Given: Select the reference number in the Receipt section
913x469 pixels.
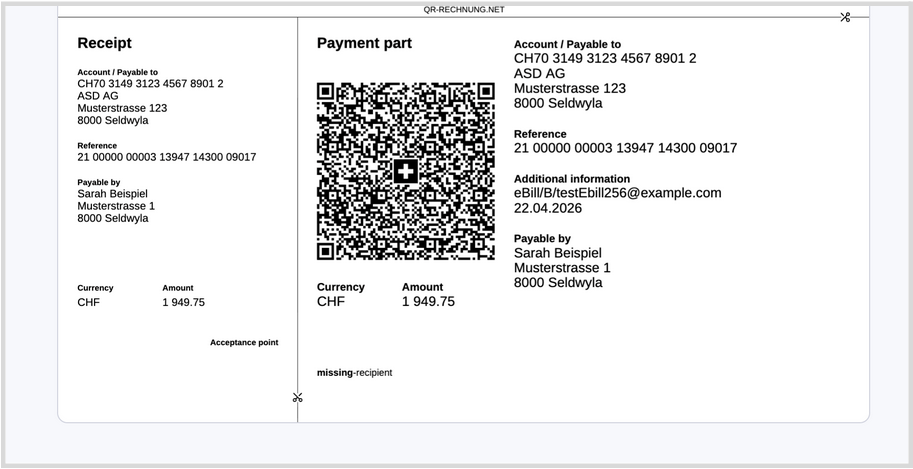Looking at the screenshot, I should (x=167, y=157).
